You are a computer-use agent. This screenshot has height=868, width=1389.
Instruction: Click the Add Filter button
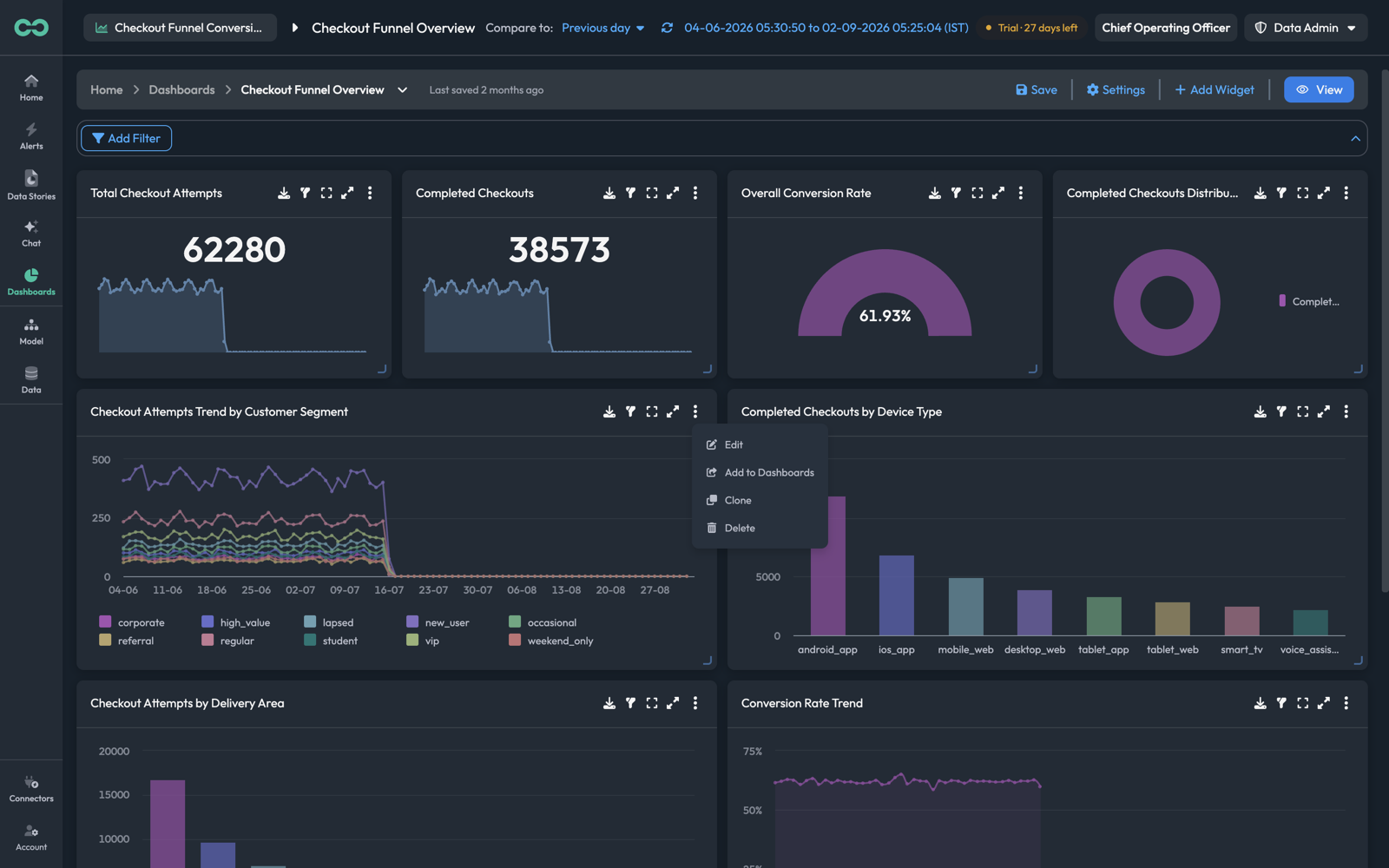pos(126,138)
